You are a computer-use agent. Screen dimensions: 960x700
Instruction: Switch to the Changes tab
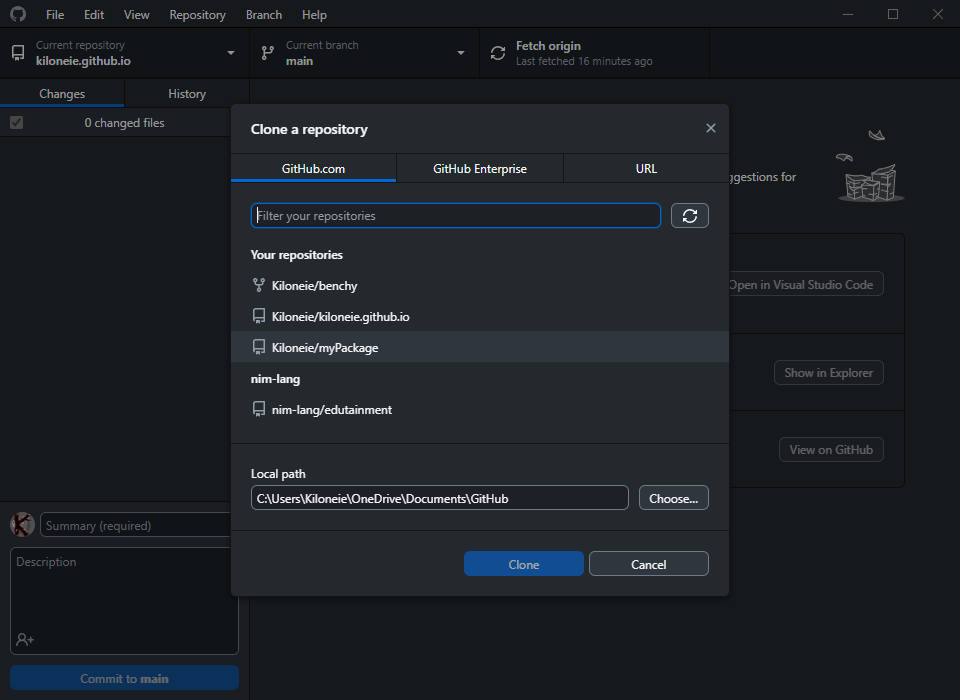point(62,94)
